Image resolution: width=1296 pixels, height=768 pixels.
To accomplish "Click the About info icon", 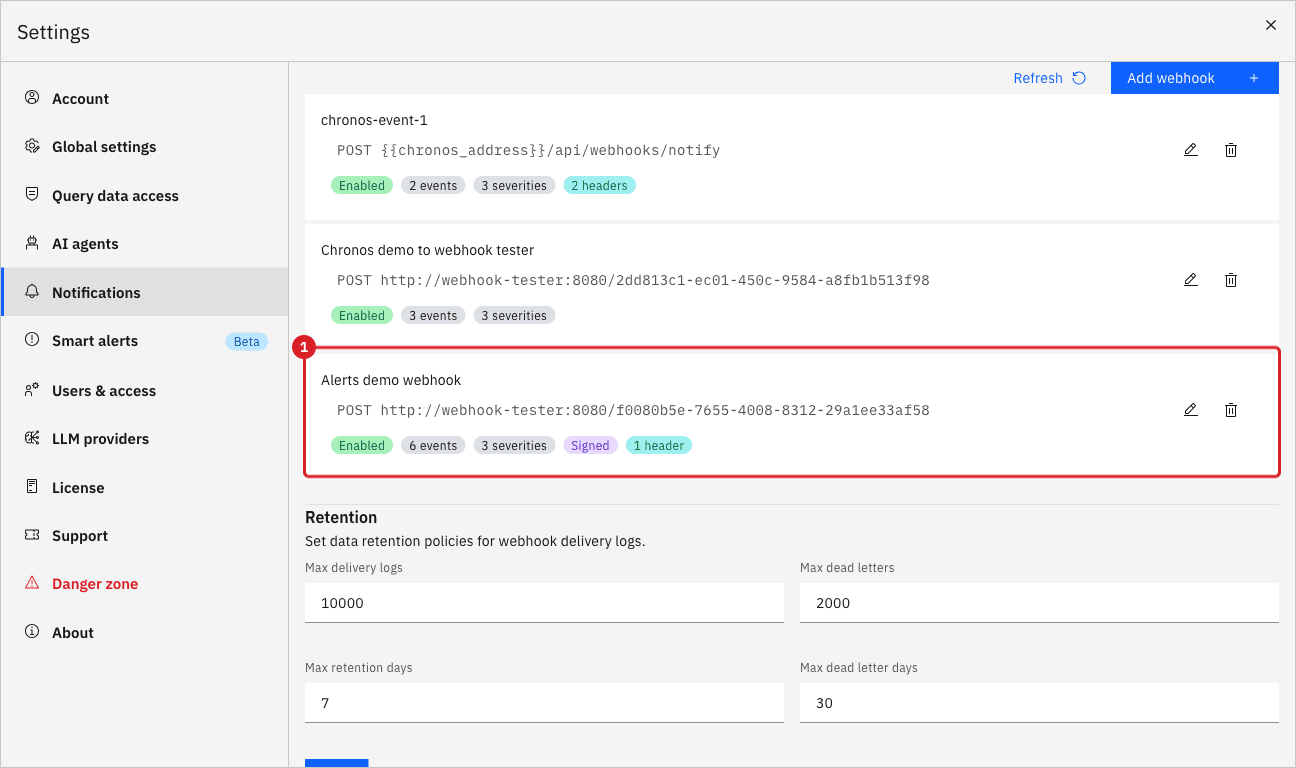I will 32,632.
